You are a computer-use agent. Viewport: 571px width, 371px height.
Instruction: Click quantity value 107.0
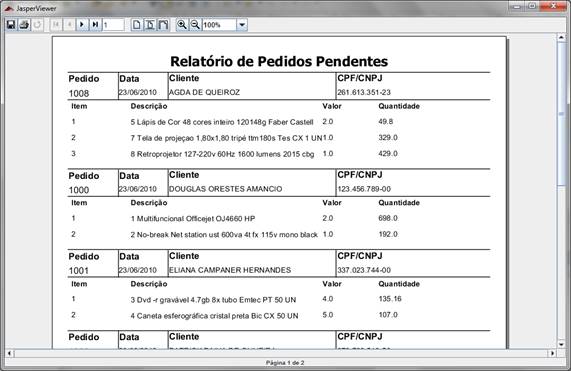pos(388,315)
